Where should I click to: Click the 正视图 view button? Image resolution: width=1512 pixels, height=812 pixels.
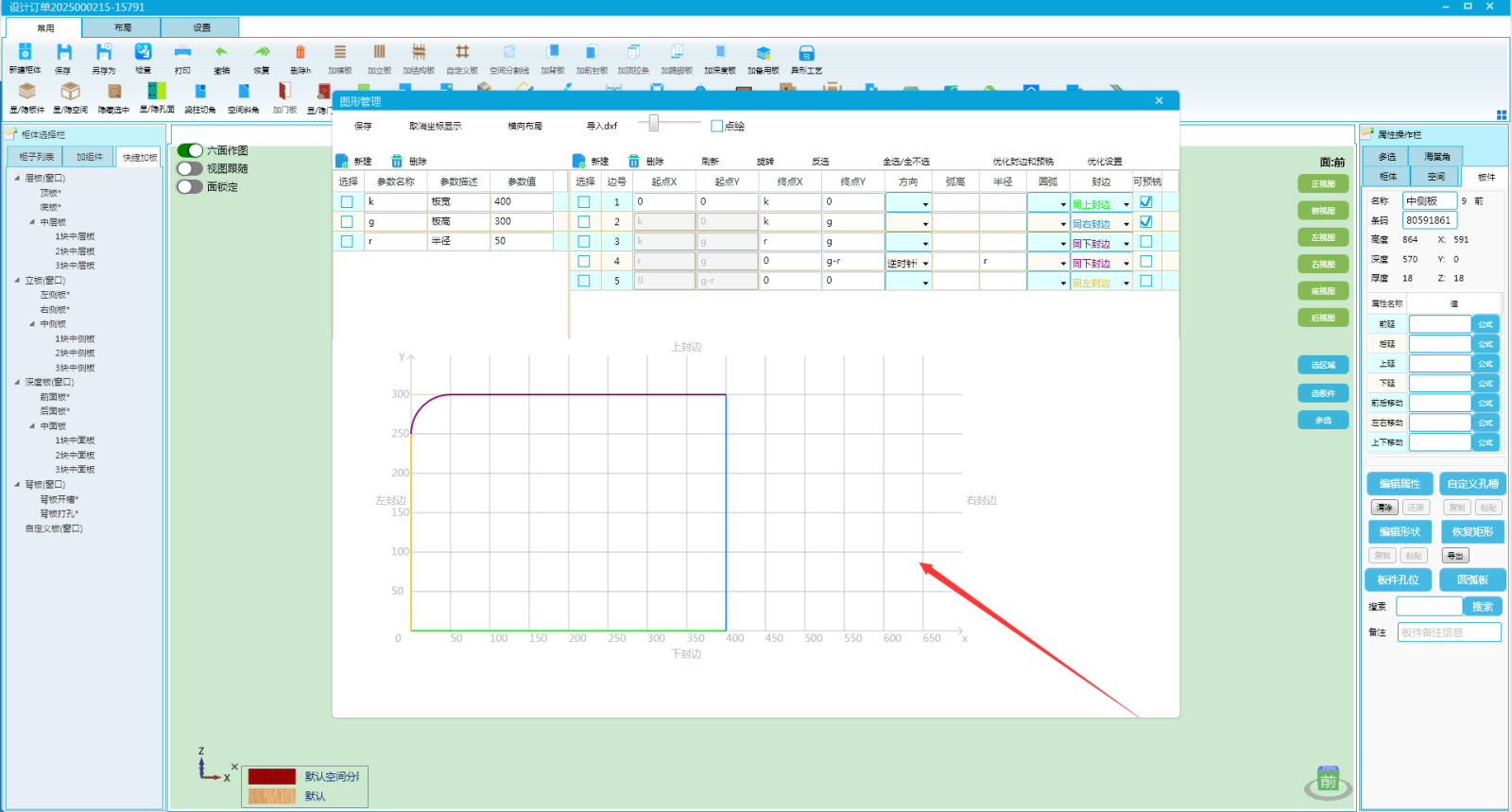(x=1323, y=184)
